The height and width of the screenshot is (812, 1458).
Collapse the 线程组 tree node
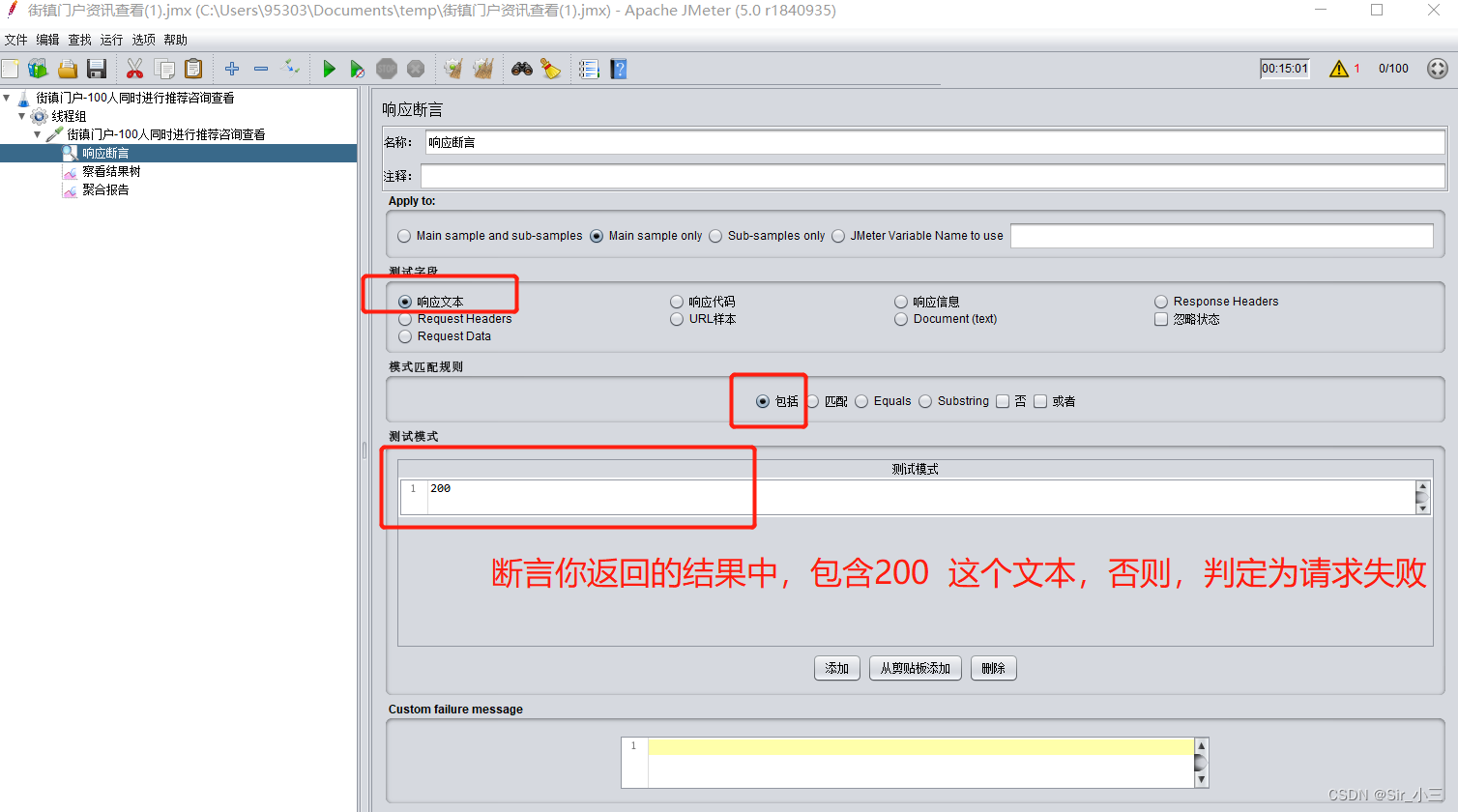(x=22, y=116)
